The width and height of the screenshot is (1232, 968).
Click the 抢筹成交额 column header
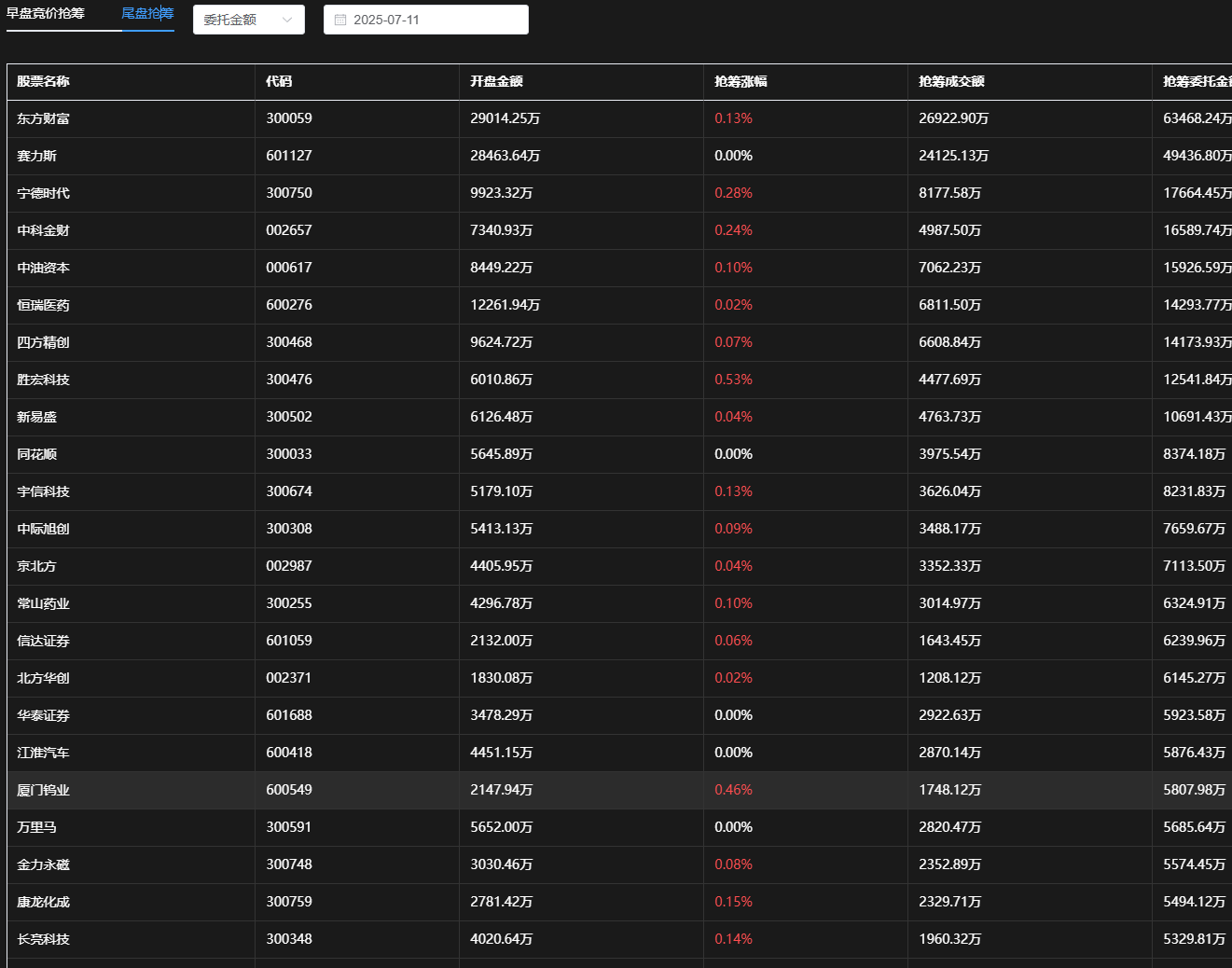click(952, 82)
